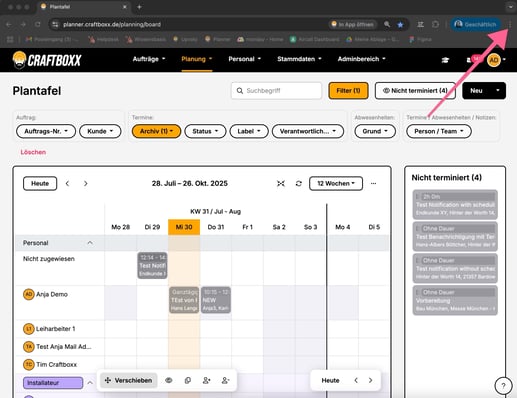Click the Heute button above the calendar
Viewport: 517px width, 398px height.
coord(40,184)
